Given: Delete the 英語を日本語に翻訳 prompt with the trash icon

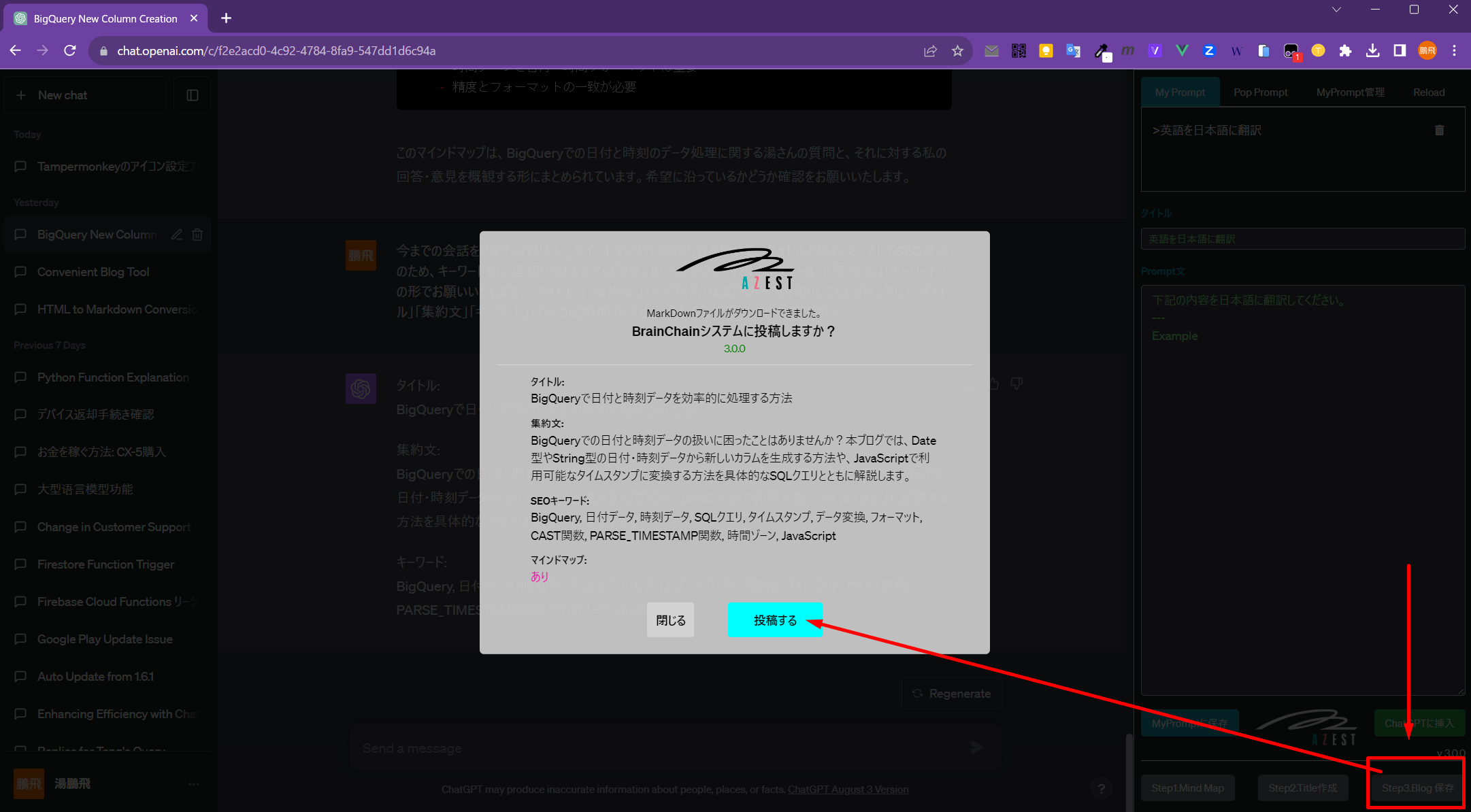Looking at the screenshot, I should click(x=1439, y=130).
